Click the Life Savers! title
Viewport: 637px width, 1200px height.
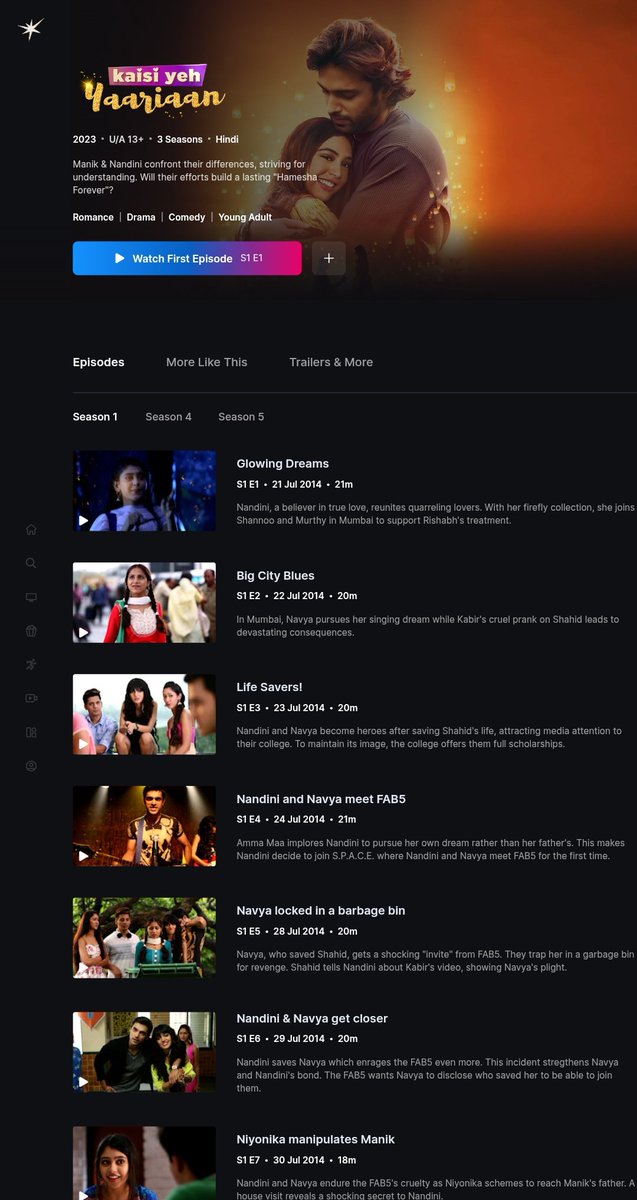pos(269,687)
